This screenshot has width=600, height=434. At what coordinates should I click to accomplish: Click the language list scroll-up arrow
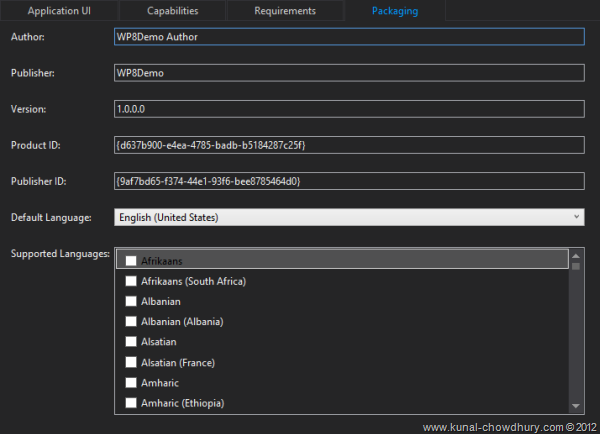click(x=576, y=254)
